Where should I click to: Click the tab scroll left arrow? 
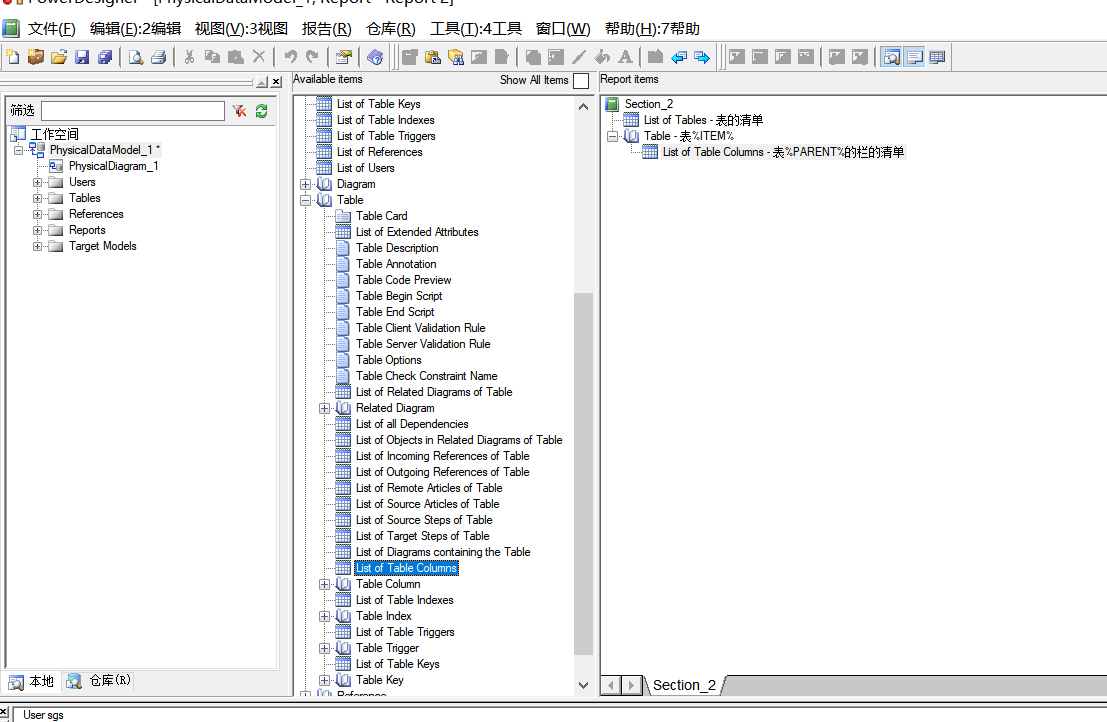(611, 685)
